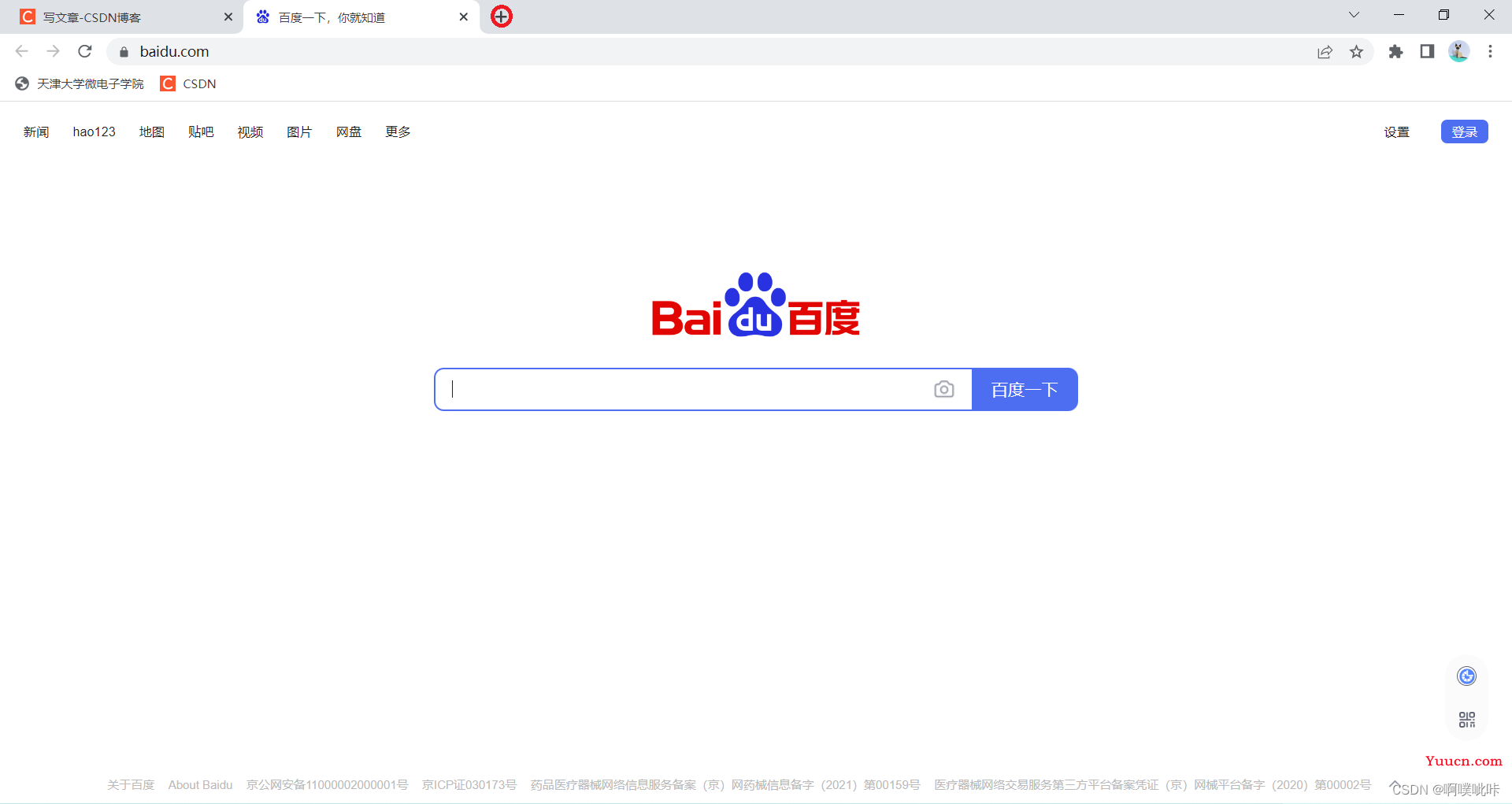Focus the baidu.com address bar
This screenshot has width=1512, height=804.
709,51
